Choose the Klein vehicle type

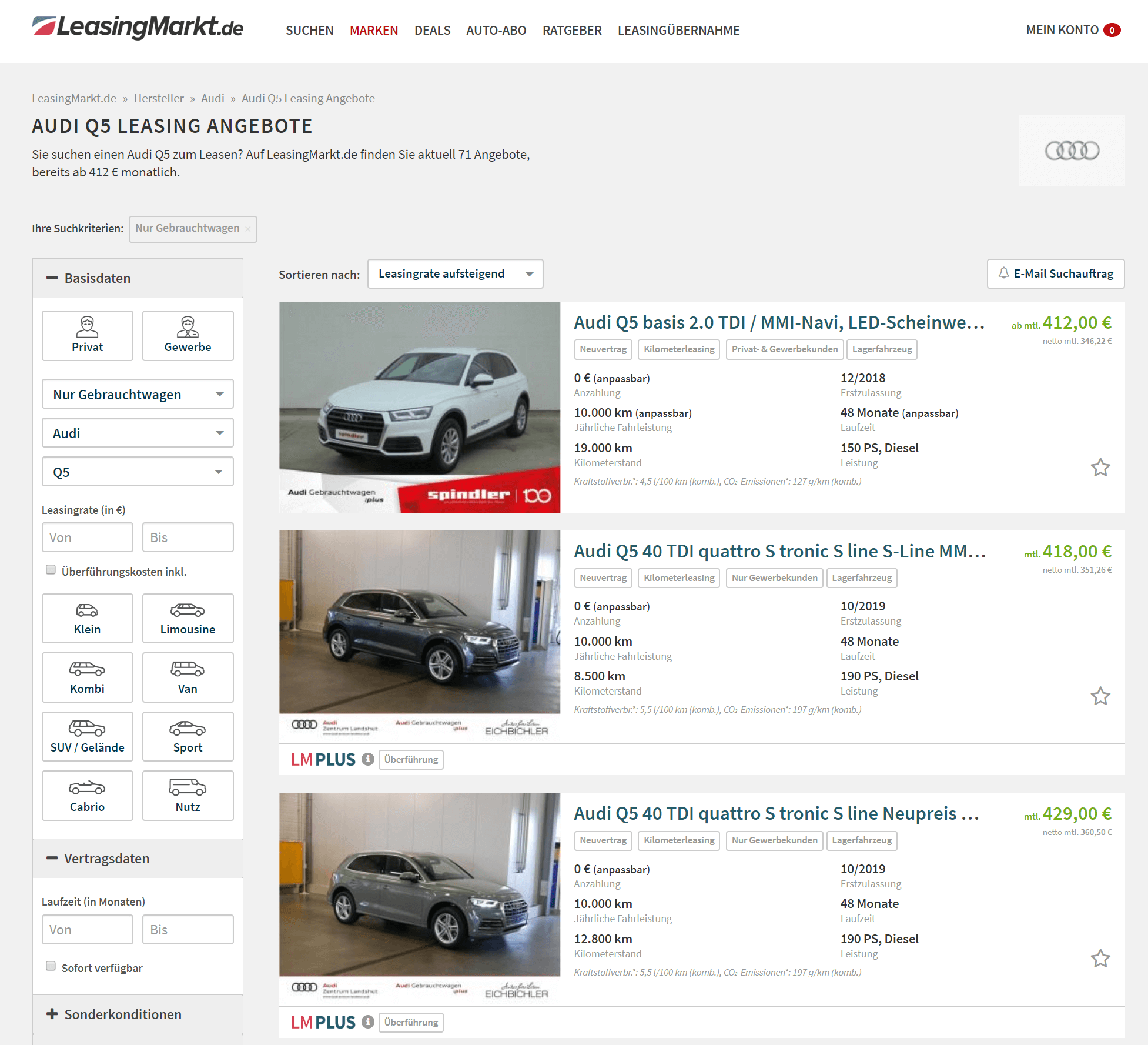pyautogui.click(x=88, y=618)
